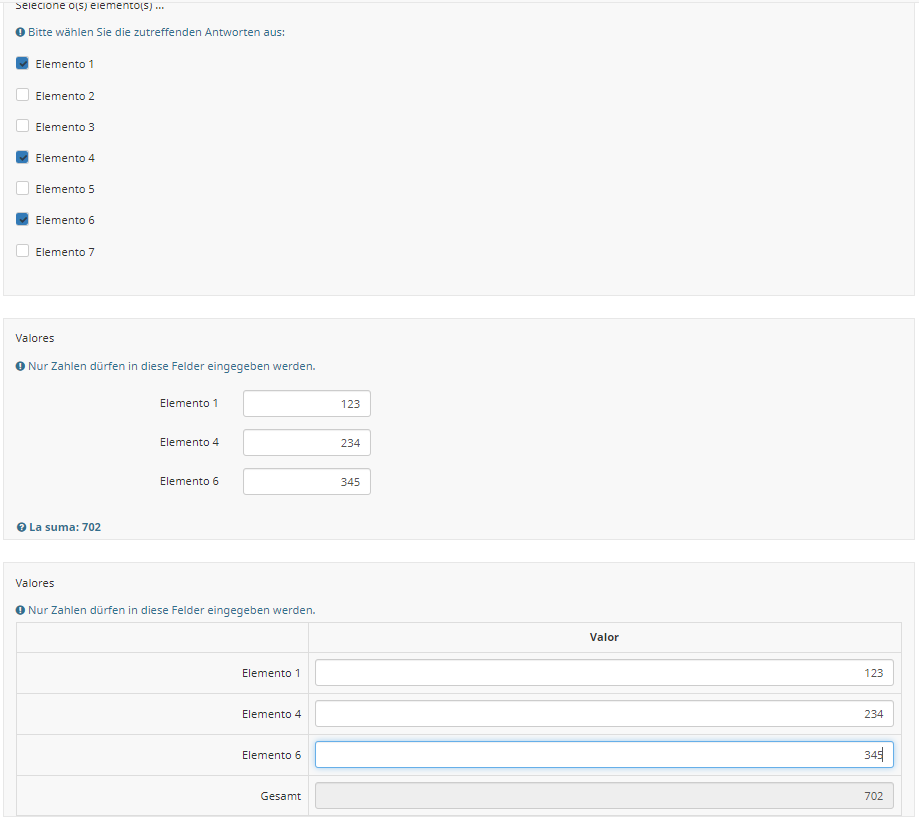Click info icon beside 'Bitte wählen Sie' hint

coord(21,33)
